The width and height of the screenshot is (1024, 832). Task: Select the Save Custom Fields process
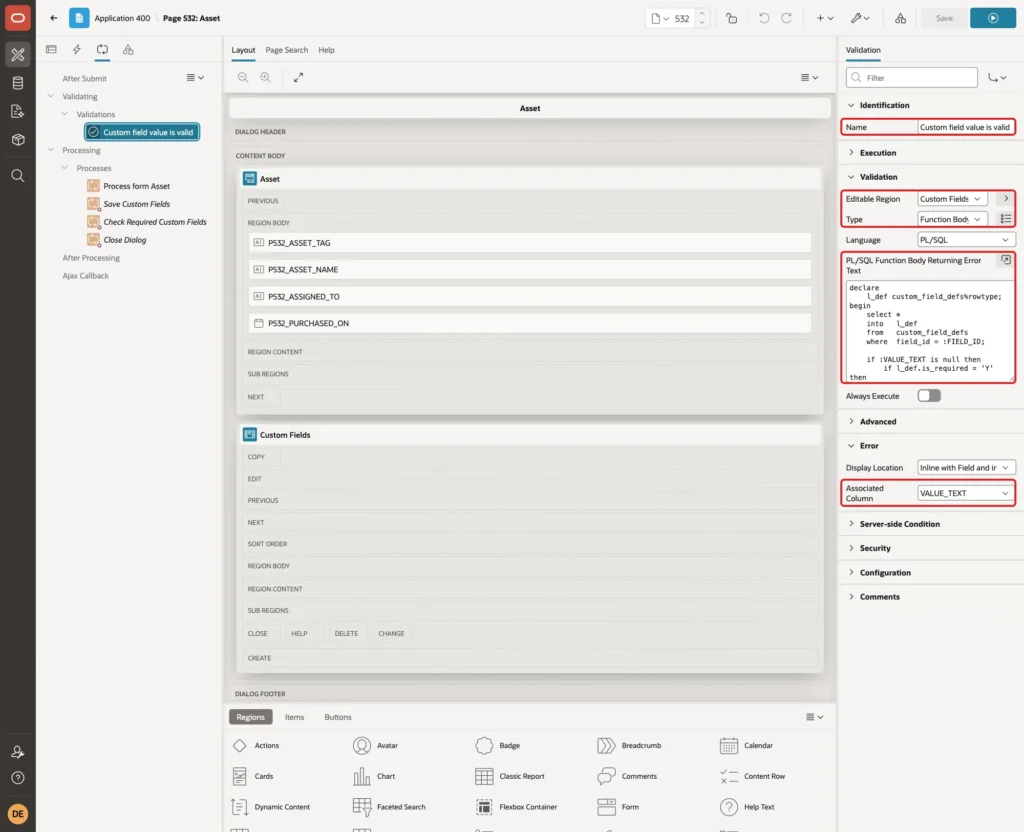coord(136,204)
